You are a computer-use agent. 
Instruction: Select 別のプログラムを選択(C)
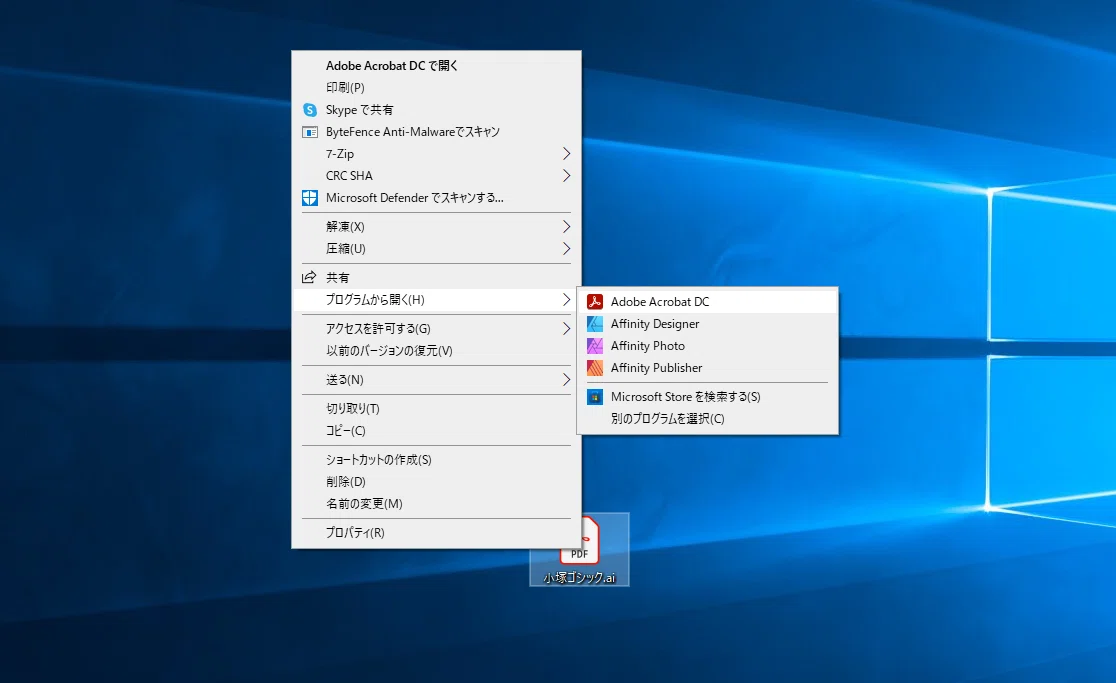[707, 419]
